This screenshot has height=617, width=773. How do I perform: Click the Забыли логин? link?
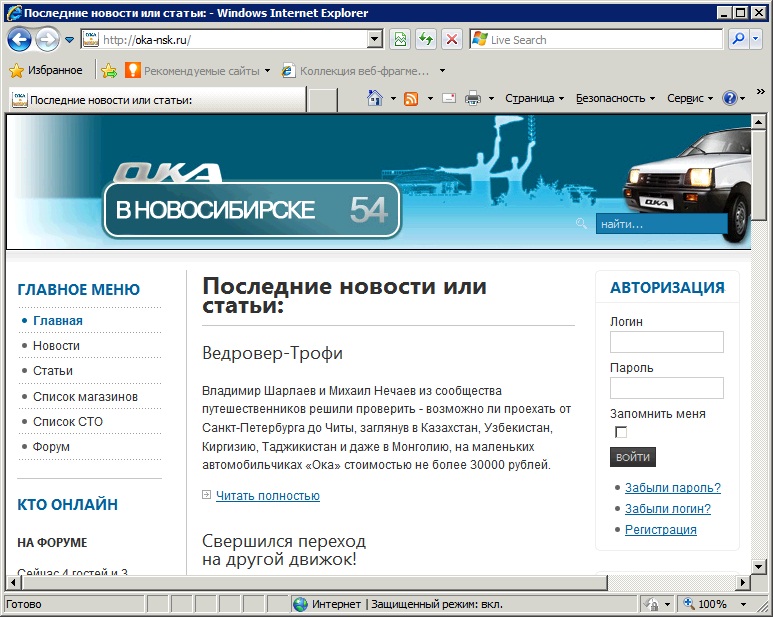tap(668, 509)
